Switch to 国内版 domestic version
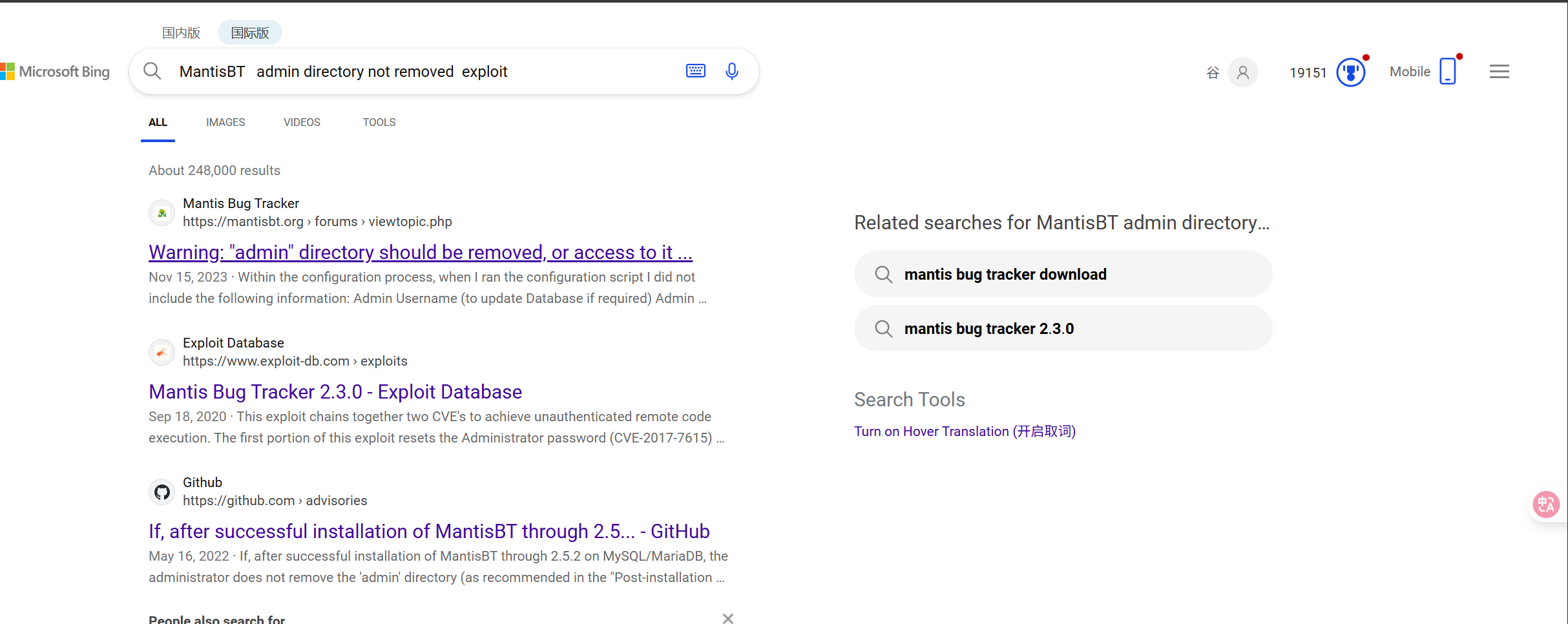Image resolution: width=1568 pixels, height=624 pixels. (x=182, y=32)
